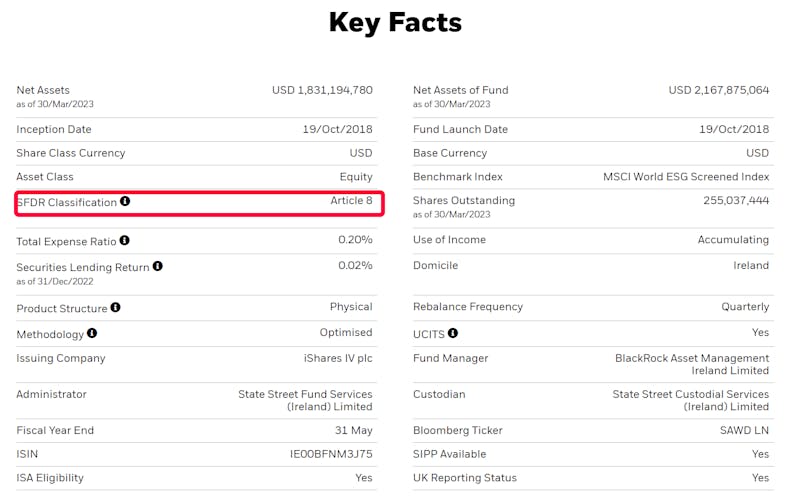This screenshot has width=800, height=500.
Task: Click MSCI World ESG Screened Index text
Action: (x=686, y=177)
